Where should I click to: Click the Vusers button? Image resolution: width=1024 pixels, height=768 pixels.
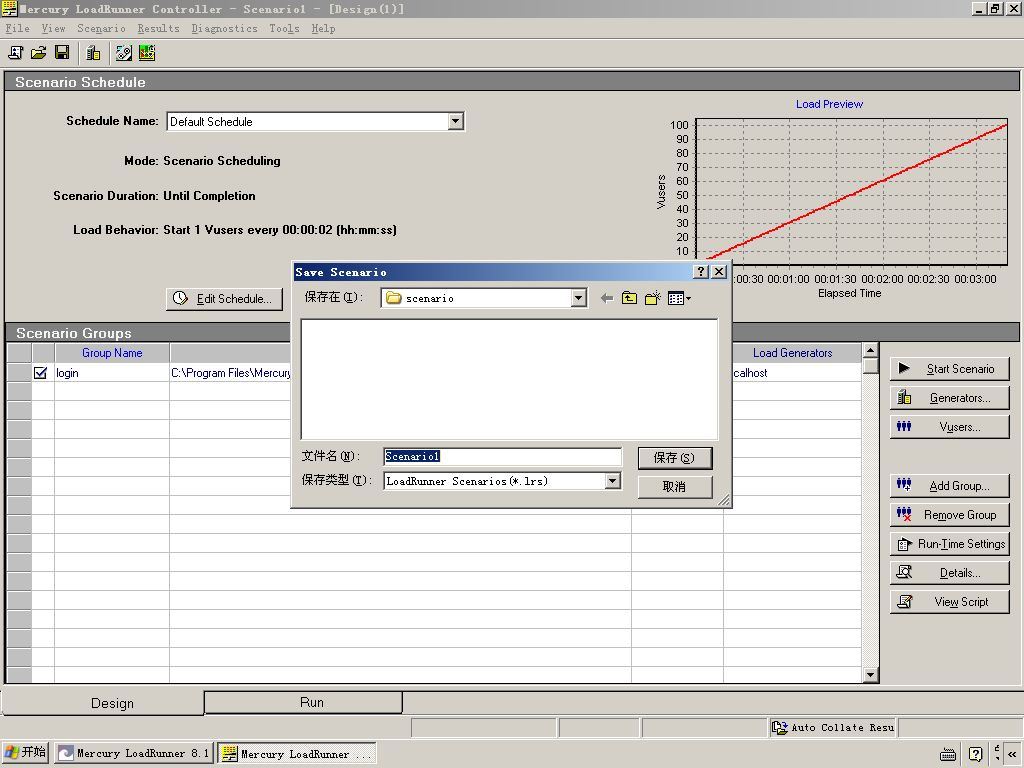(x=950, y=427)
